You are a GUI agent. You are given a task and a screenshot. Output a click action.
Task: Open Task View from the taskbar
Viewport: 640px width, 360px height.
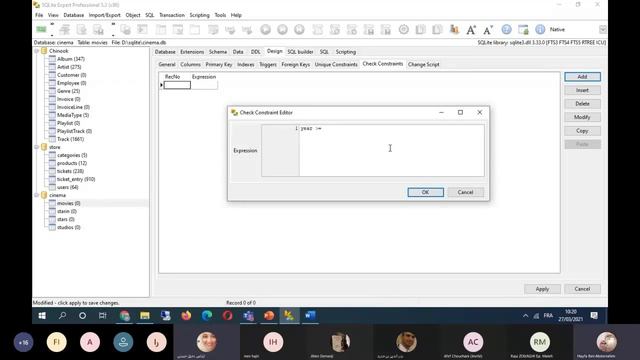(102, 316)
